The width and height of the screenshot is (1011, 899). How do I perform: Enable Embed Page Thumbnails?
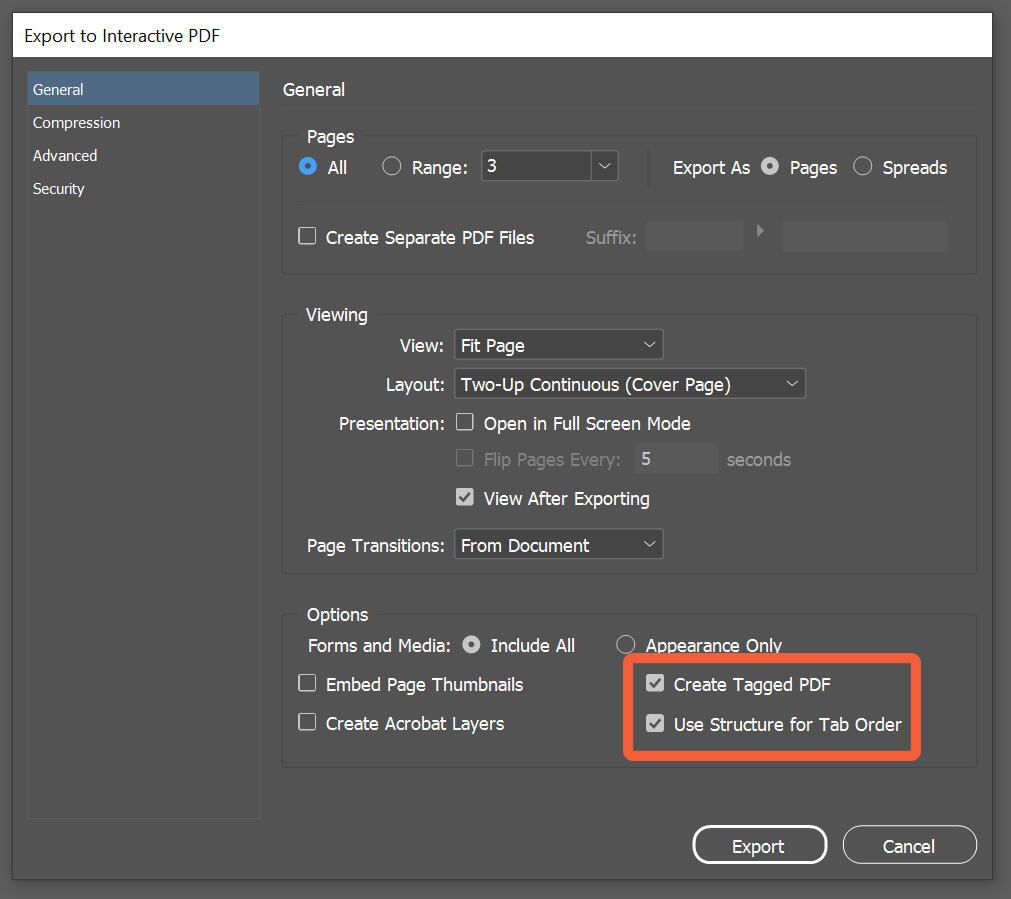pyautogui.click(x=307, y=683)
